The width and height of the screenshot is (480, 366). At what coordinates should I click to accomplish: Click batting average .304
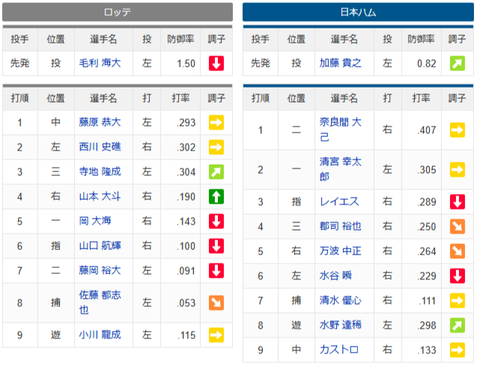(x=186, y=172)
